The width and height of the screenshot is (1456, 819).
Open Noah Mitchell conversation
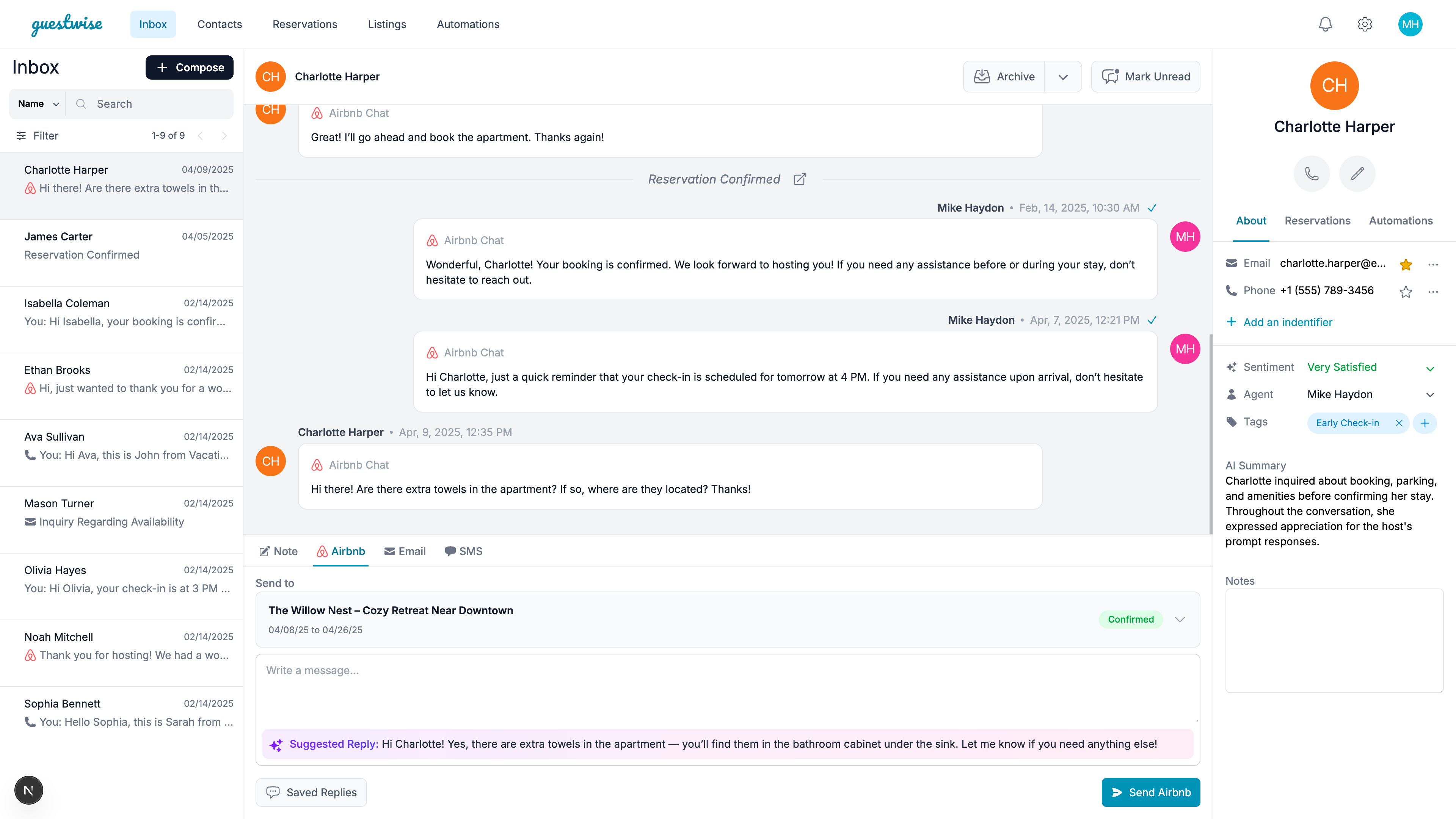[x=121, y=653]
